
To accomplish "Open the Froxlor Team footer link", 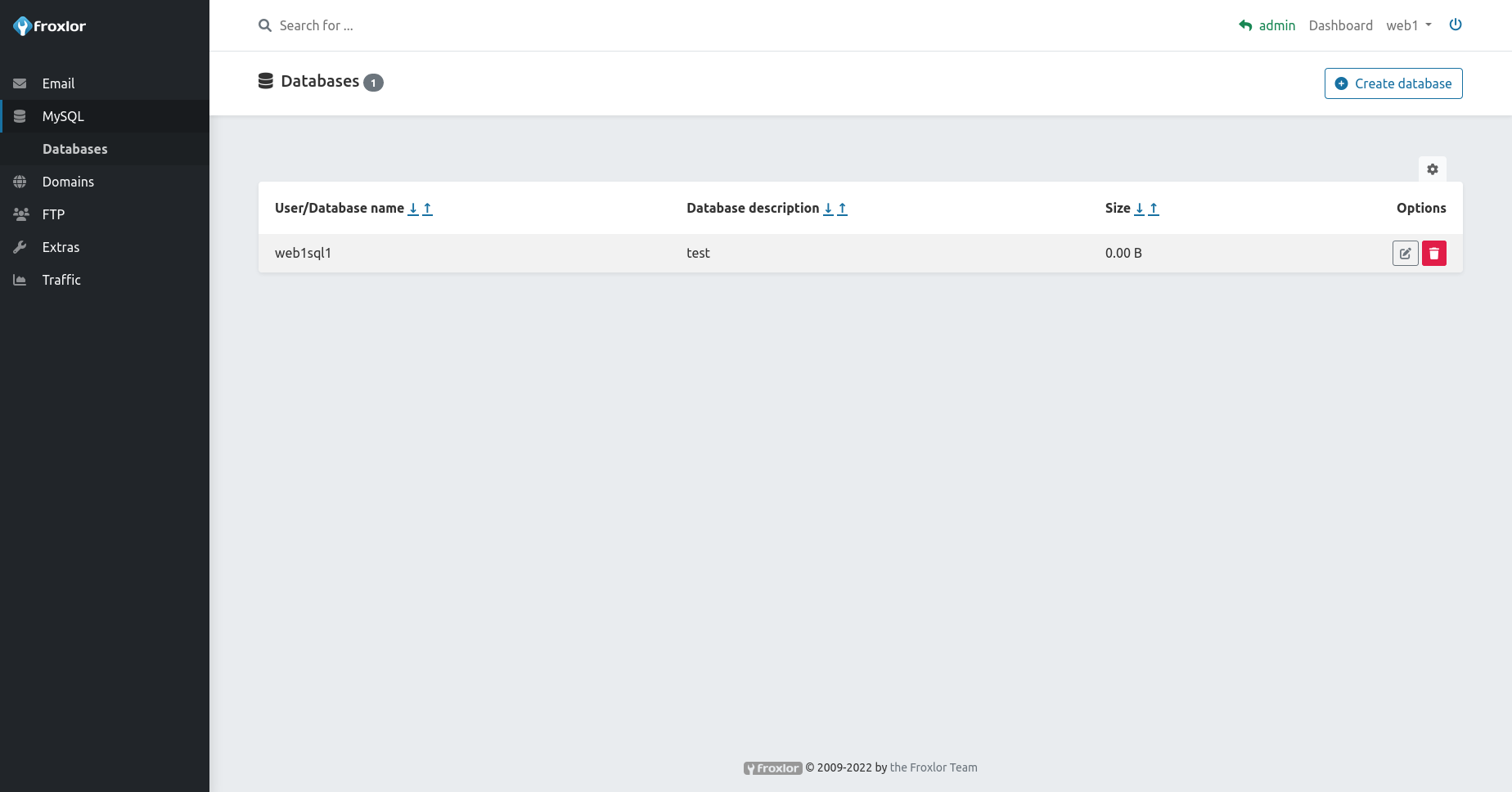I will pyautogui.click(x=933, y=767).
